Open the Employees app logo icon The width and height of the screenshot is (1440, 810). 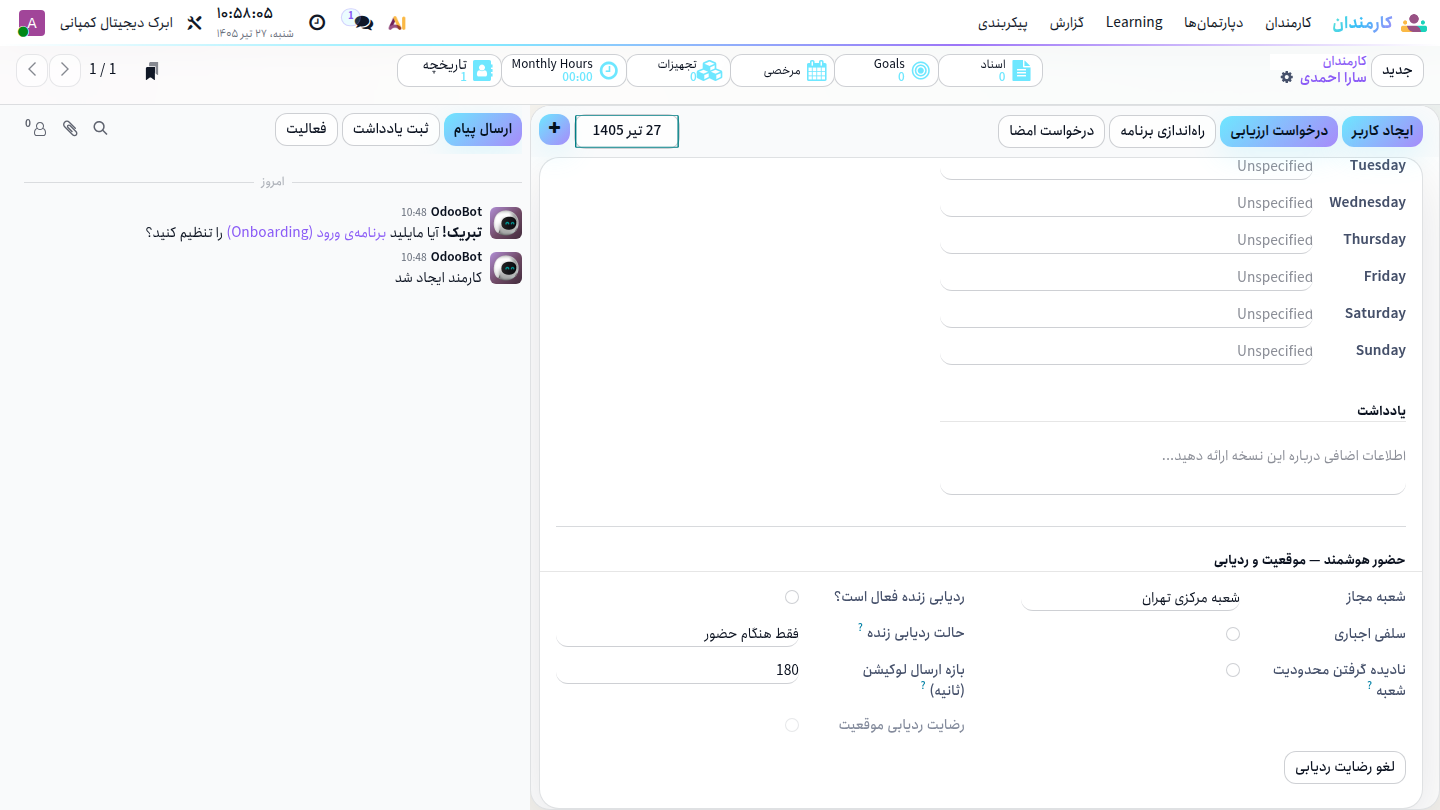pyautogui.click(x=1414, y=23)
